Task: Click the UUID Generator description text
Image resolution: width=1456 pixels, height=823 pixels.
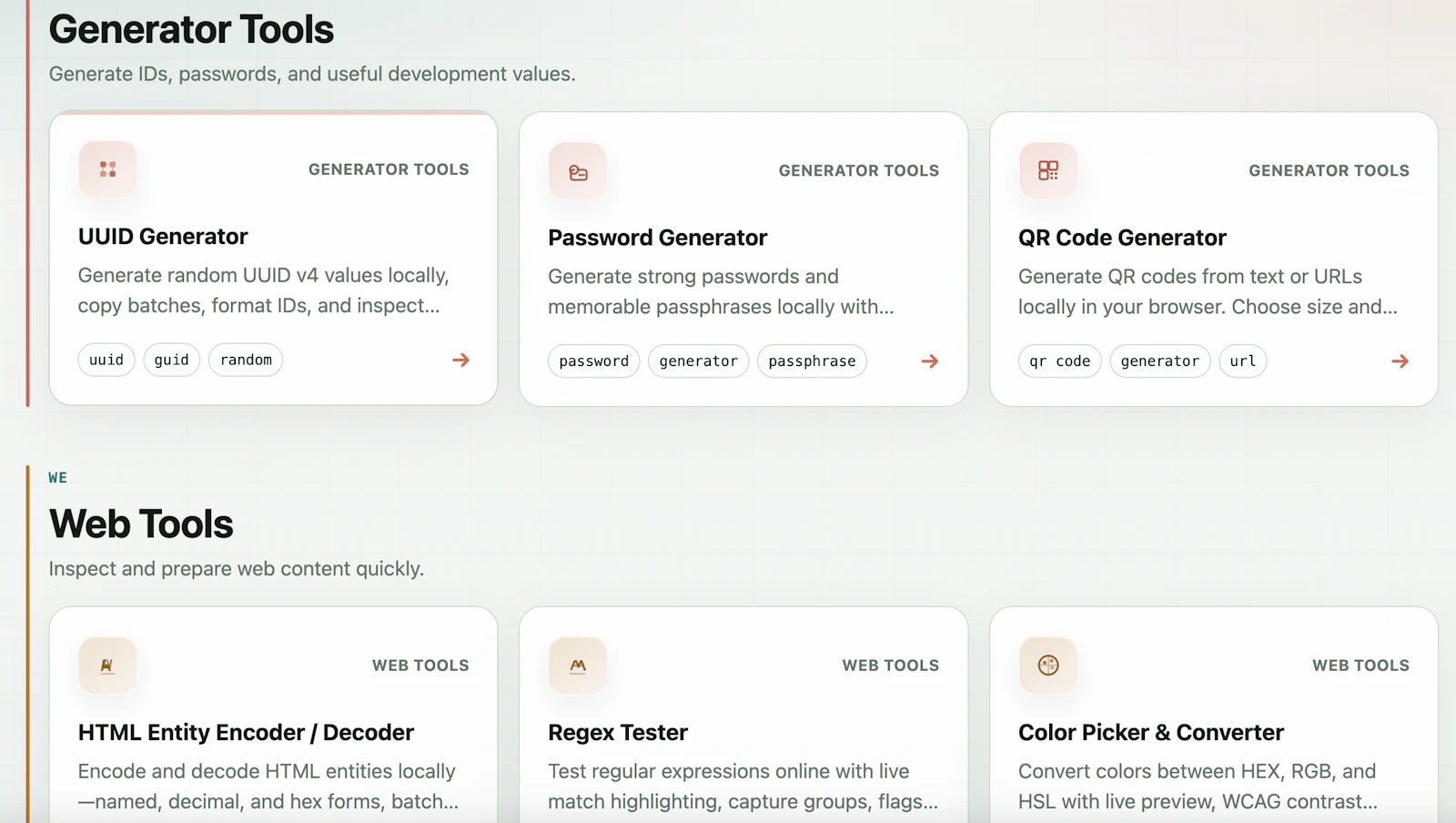Action: tap(264, 290)
